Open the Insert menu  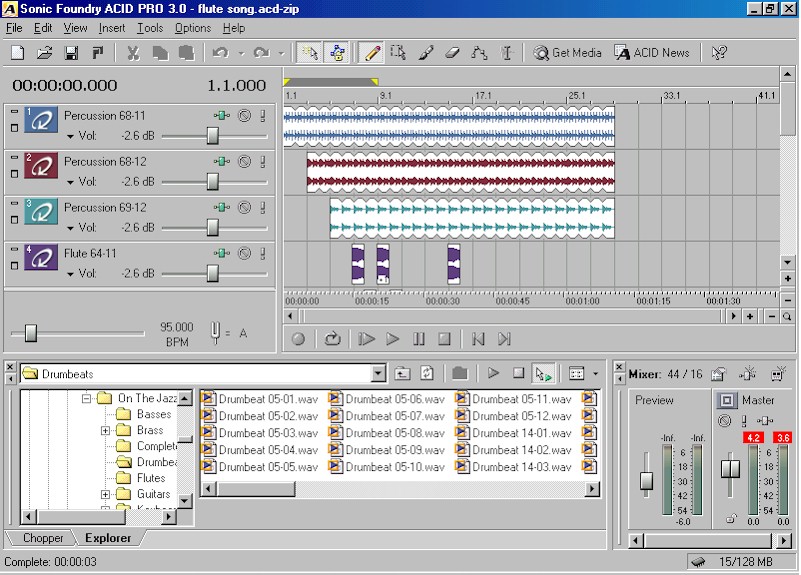(112, 28)
